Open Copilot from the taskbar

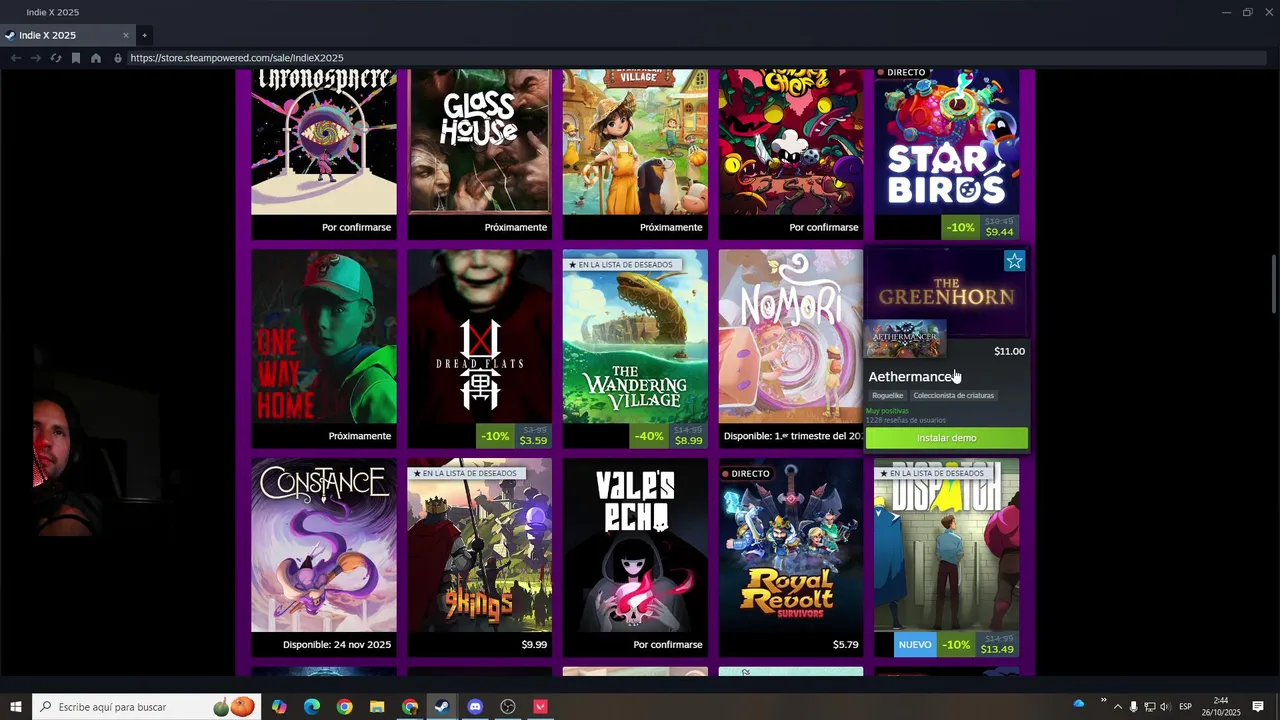click(x=279, y=707)
